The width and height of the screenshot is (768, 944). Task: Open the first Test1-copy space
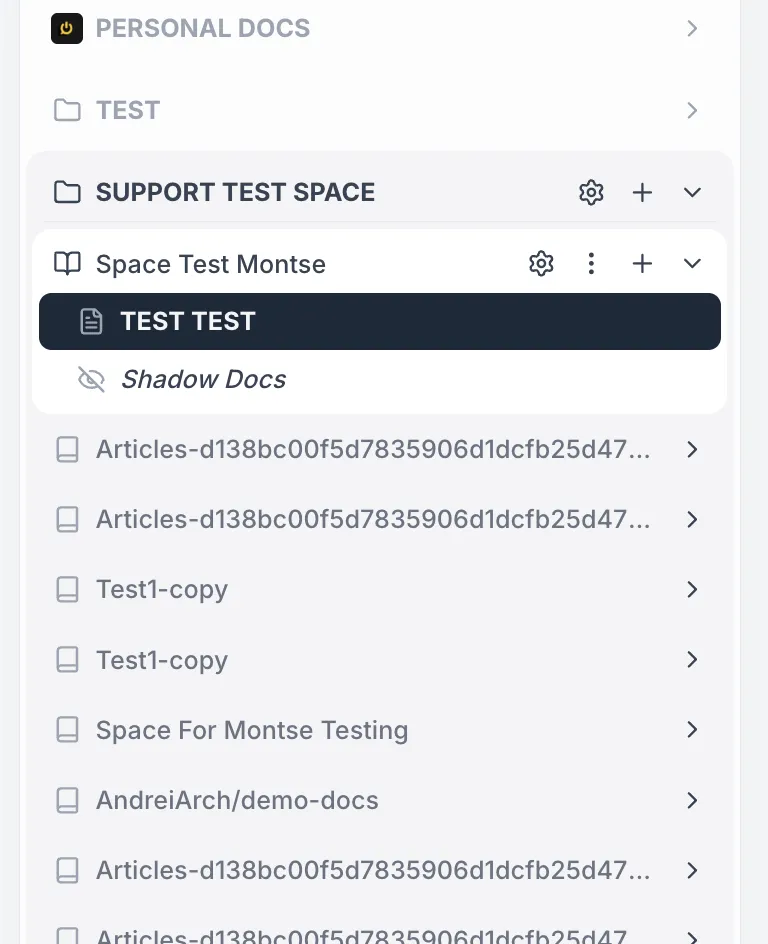pyautogui.click(x=380, y=589)
